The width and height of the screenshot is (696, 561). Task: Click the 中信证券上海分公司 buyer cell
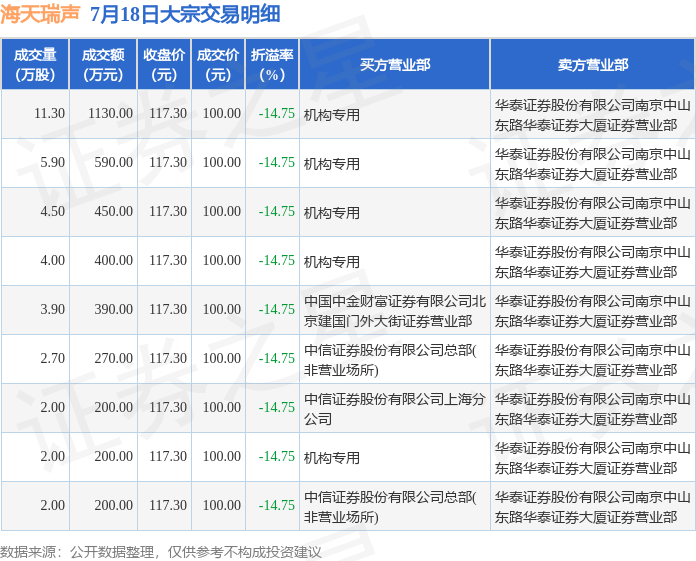coord(395,409)
